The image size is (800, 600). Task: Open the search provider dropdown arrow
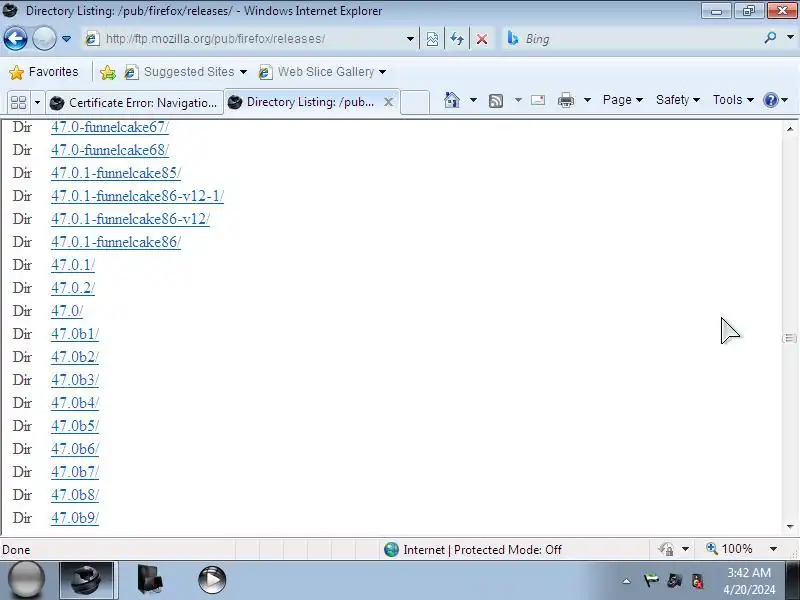[x=790, y=38]
